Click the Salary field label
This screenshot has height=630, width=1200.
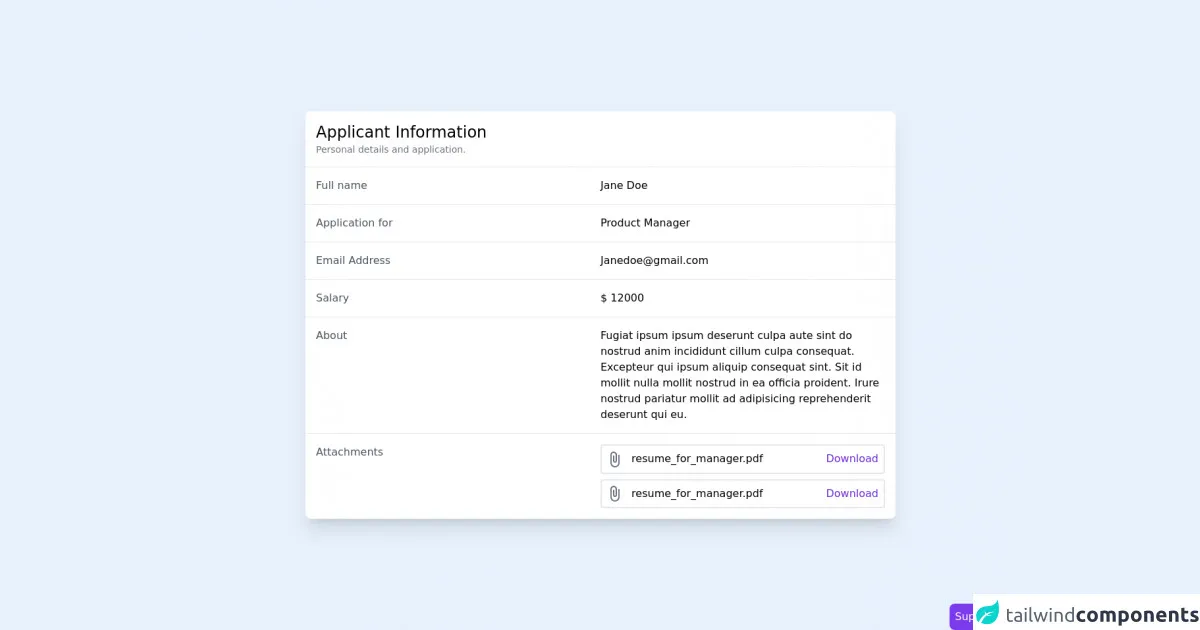(333, 298)
